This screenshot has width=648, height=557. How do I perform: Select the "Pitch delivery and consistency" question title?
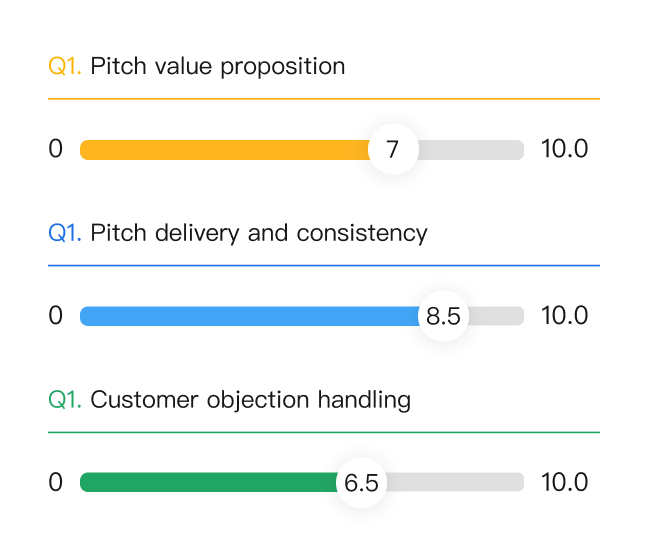258,233
